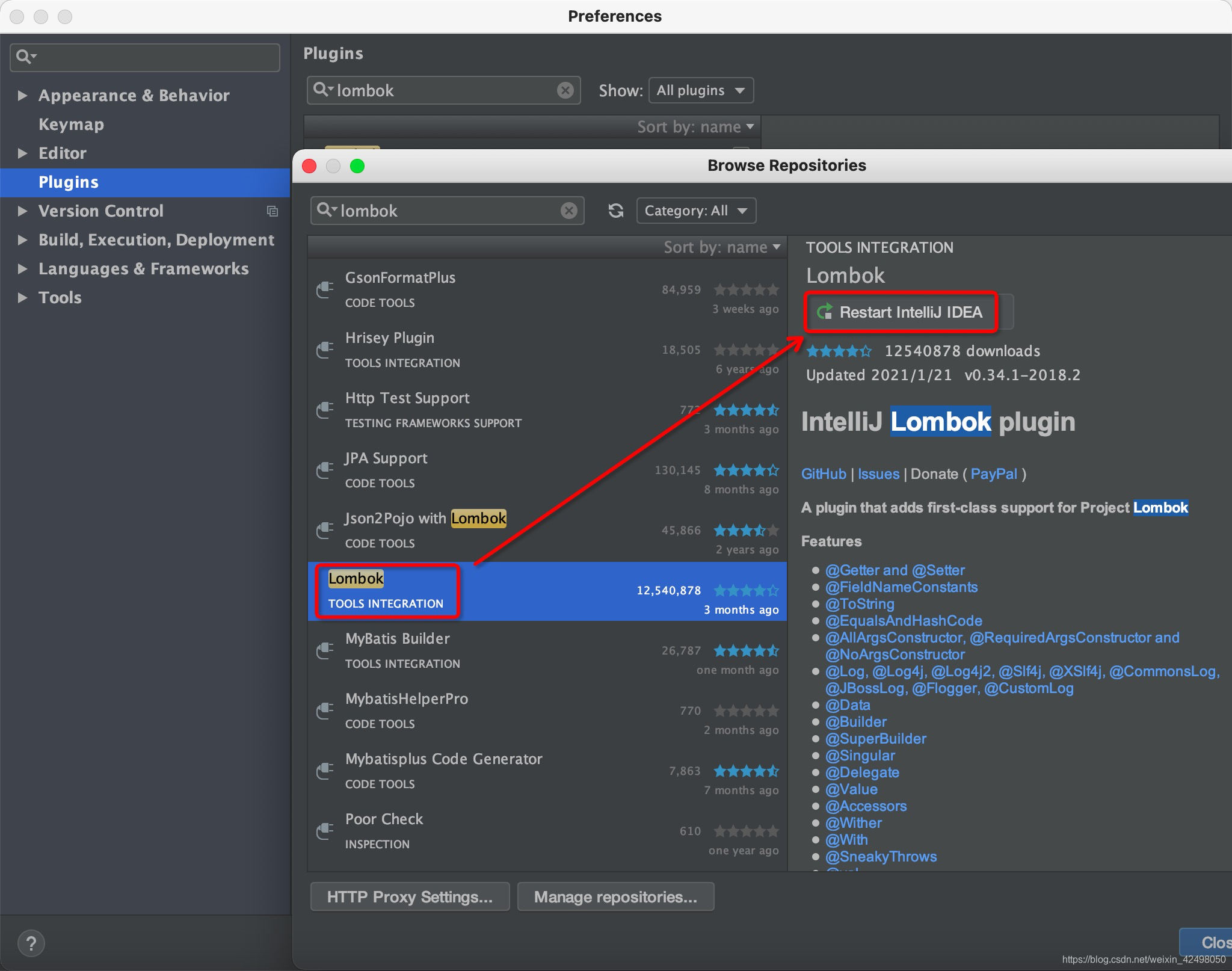The image size is (1232, 971).
Task: Click the Version Control project-level icon
Action: 272,211
